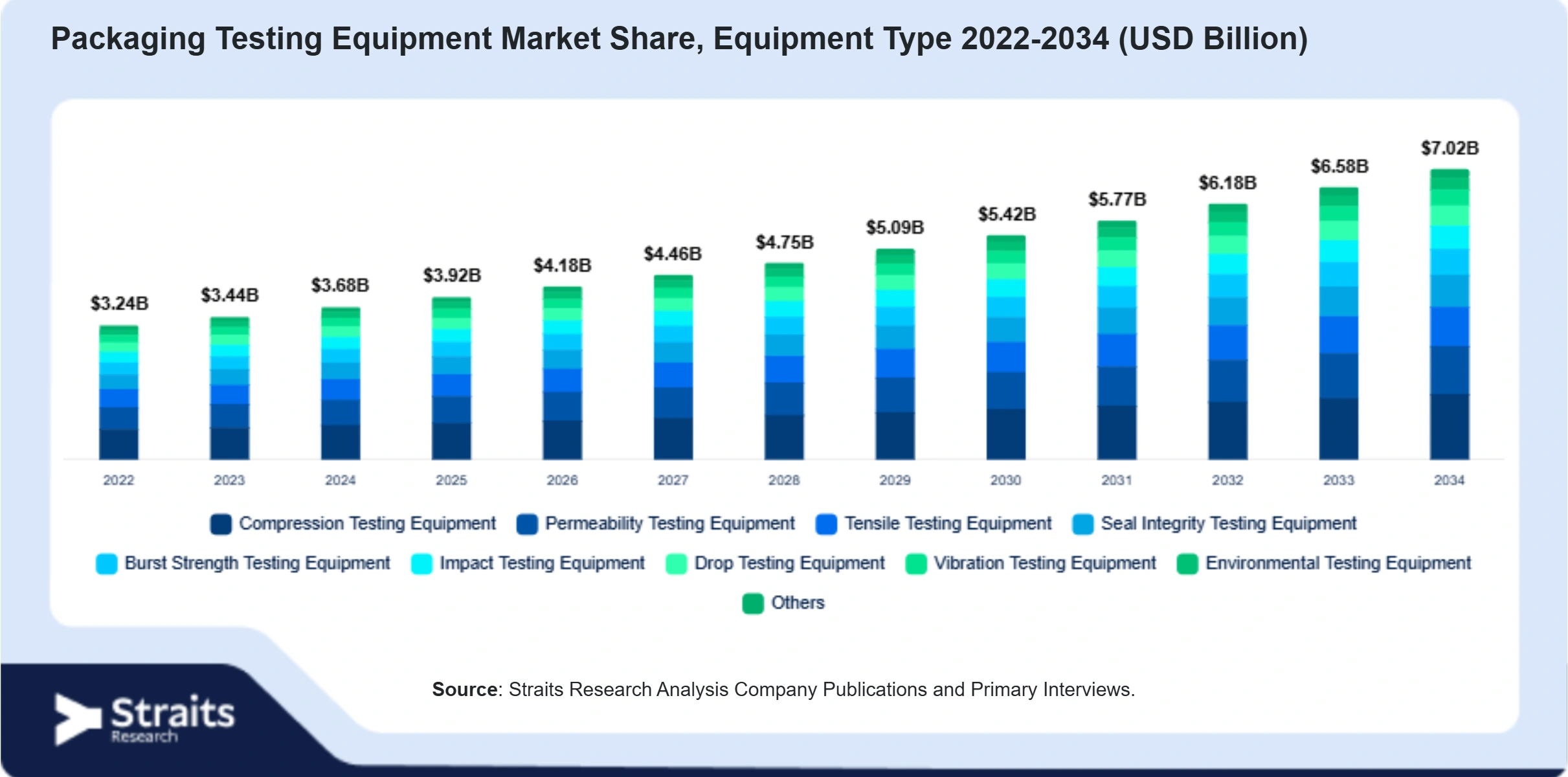Screen dimensions: 1568x777
Task: Select the 2028 stacked bar
Action: 784,361
